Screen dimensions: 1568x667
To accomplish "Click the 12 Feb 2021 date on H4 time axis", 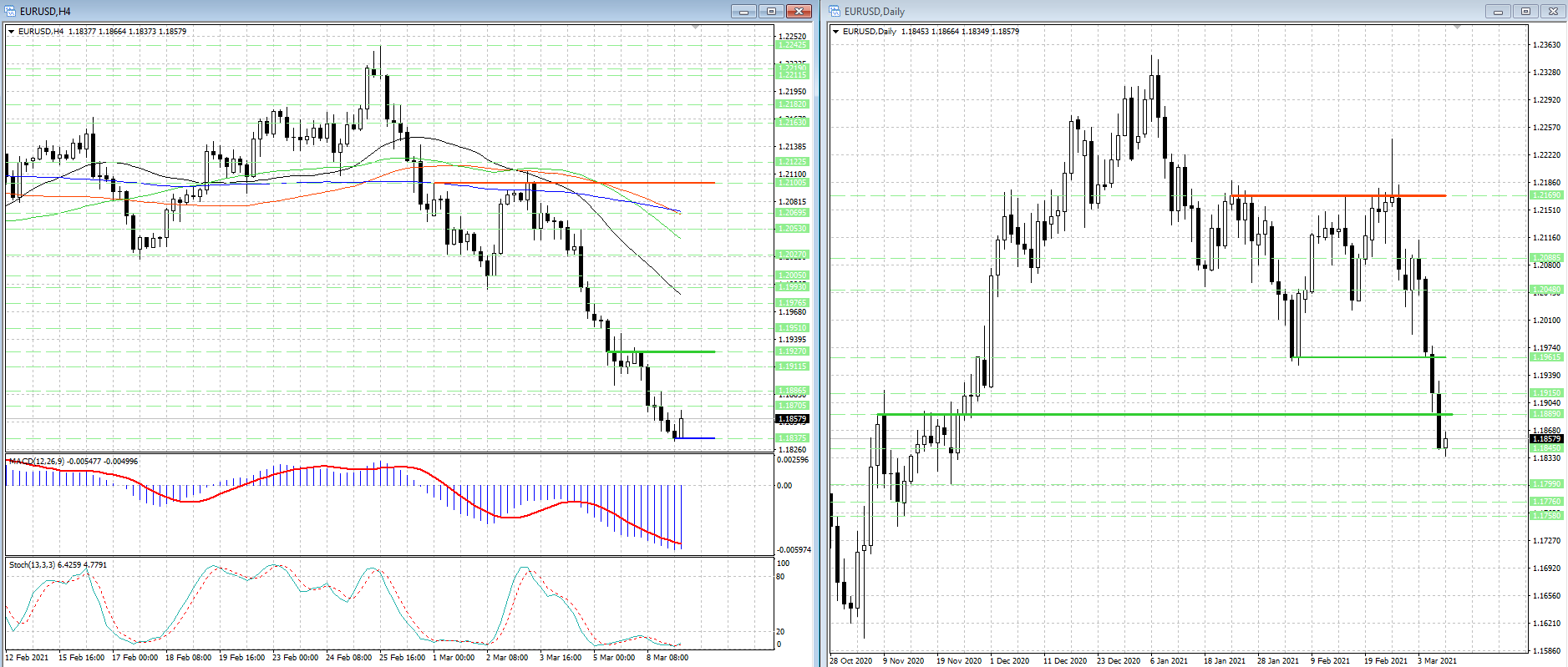I will click(28, 658).
